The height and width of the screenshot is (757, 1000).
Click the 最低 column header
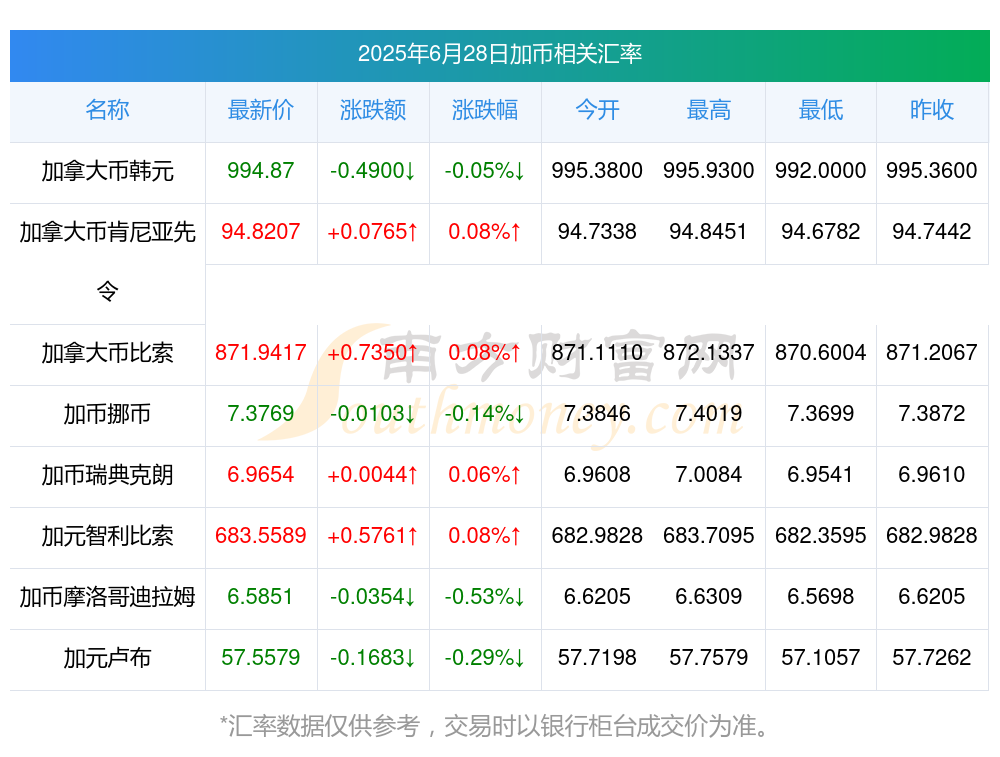821,110
